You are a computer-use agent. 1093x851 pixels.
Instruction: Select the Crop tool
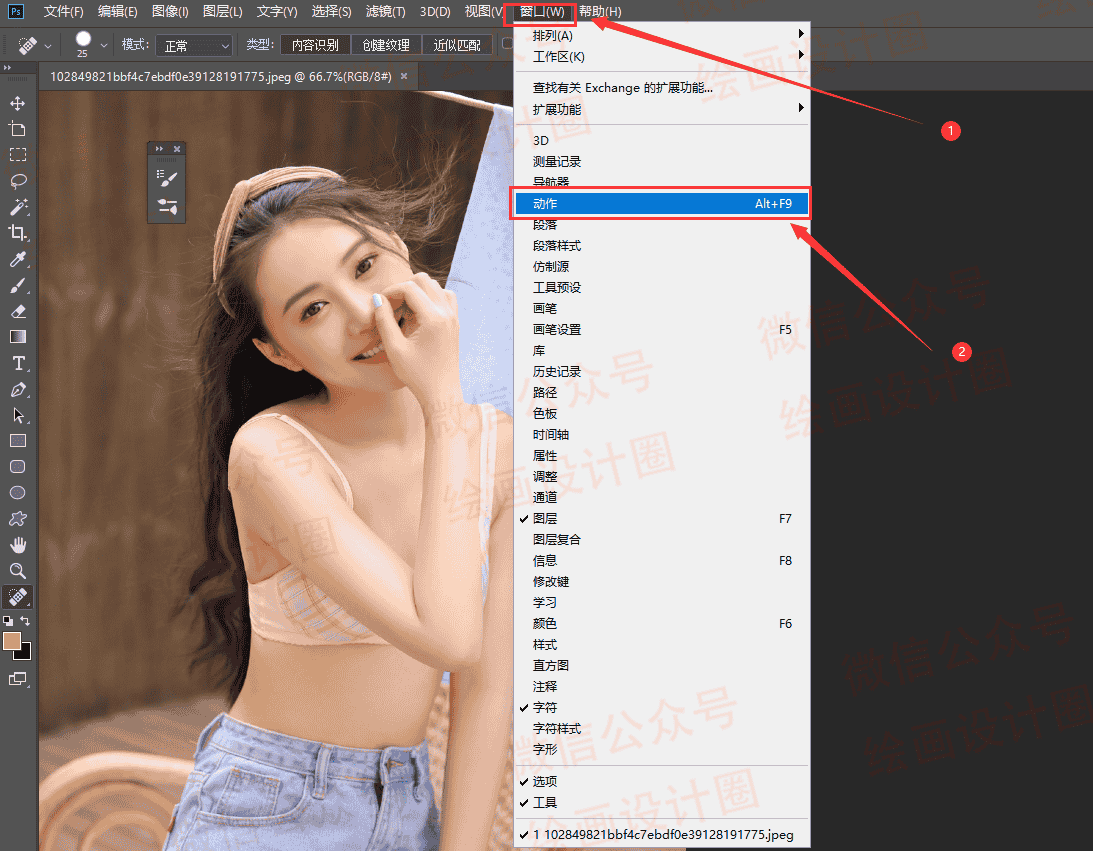point(17,233)
